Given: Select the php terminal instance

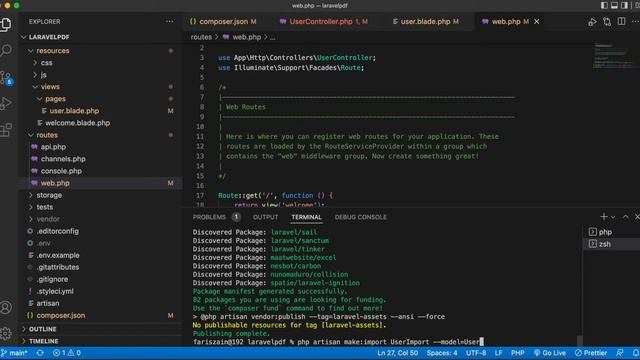Looking at the screenshot, I should click(x=611, y=232).
